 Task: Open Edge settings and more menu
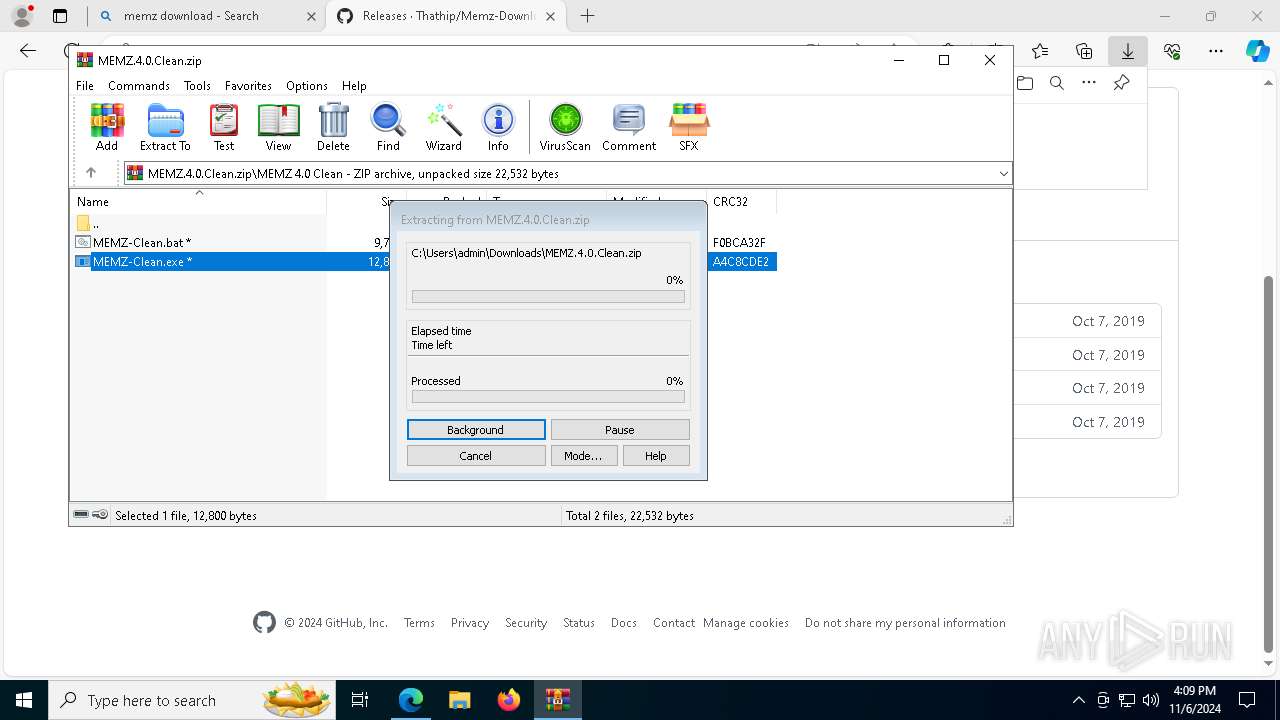pos(1216,51)
